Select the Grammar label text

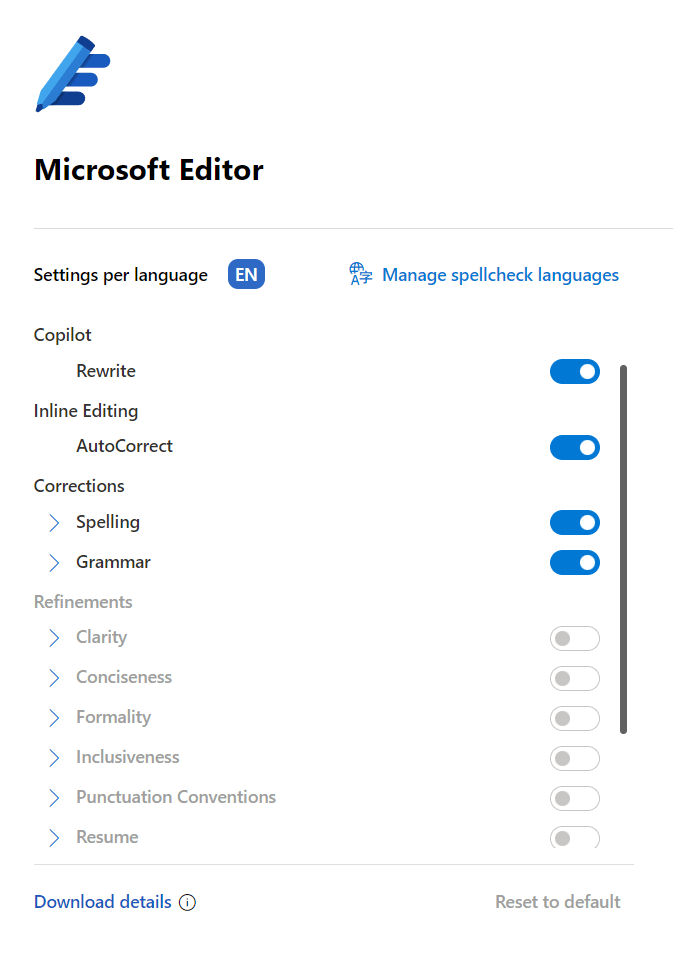click(113, 562)
